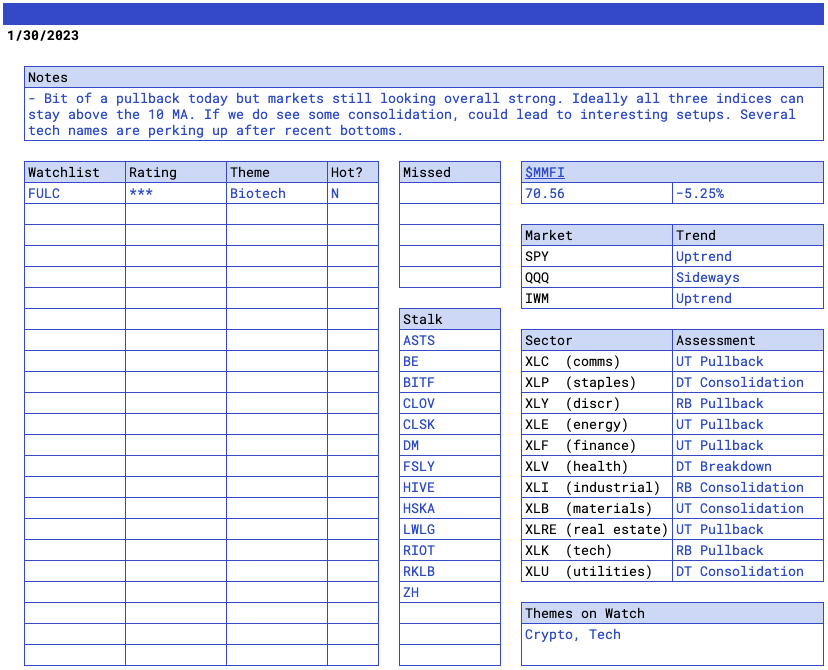Click RKLB in the Stalk list
The image size is (828, 670).
(450, 571)
